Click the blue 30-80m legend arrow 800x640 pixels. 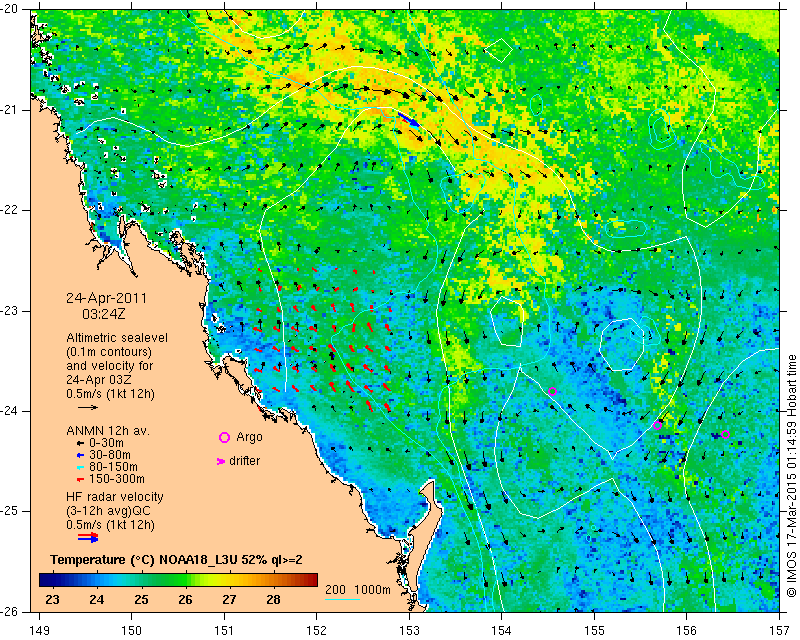point(80,455)
